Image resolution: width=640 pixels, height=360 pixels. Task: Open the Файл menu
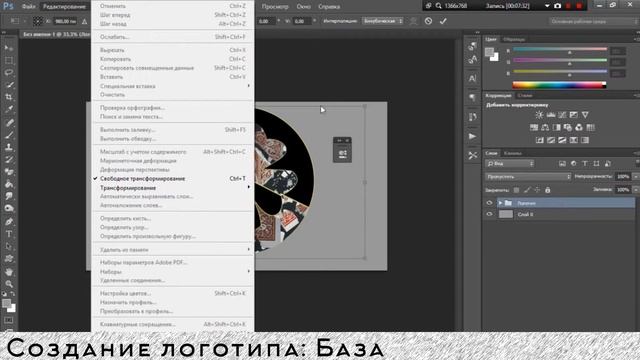[x=28, y=7]
